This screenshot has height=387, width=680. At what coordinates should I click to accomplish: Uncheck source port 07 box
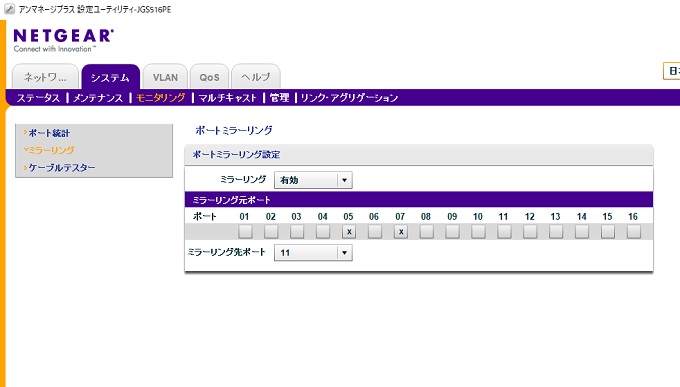(x=401, y=232)
